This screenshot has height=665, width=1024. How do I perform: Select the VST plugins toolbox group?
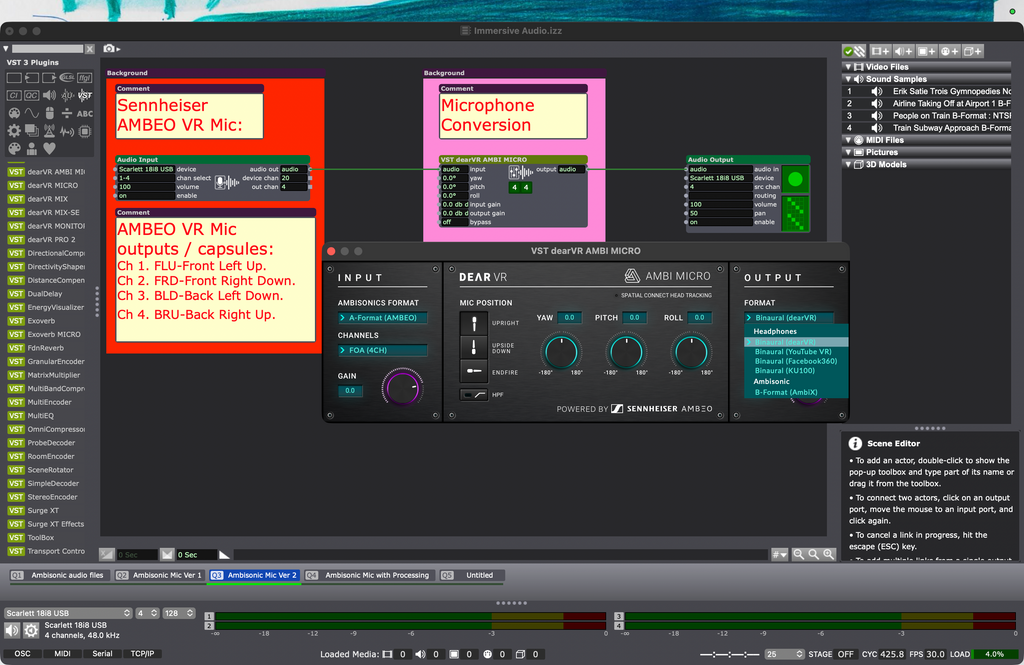pos(85,95)
